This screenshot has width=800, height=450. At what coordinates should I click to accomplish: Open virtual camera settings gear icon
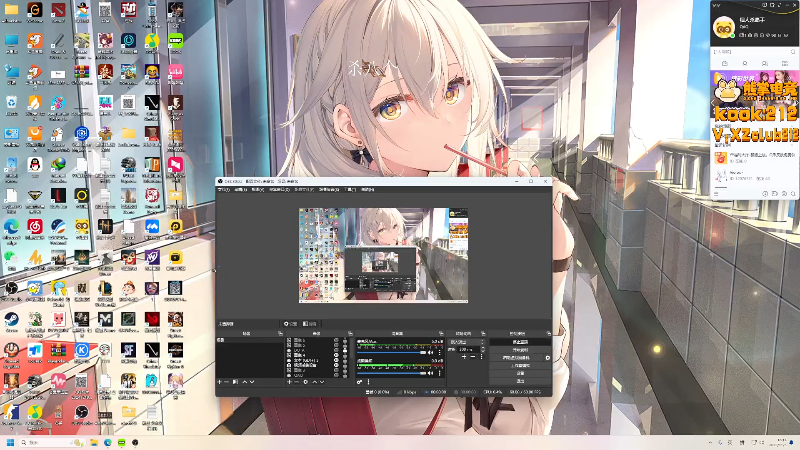(547, 358)
